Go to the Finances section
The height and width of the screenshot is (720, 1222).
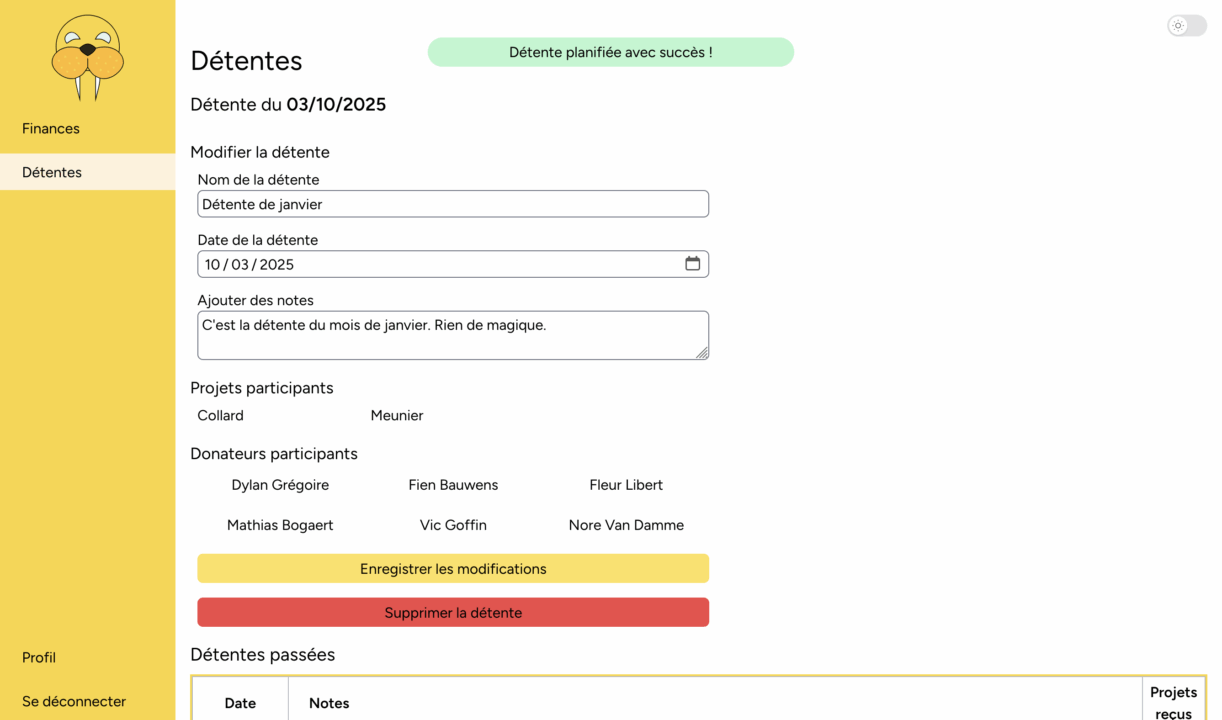(x=51, y=128)
